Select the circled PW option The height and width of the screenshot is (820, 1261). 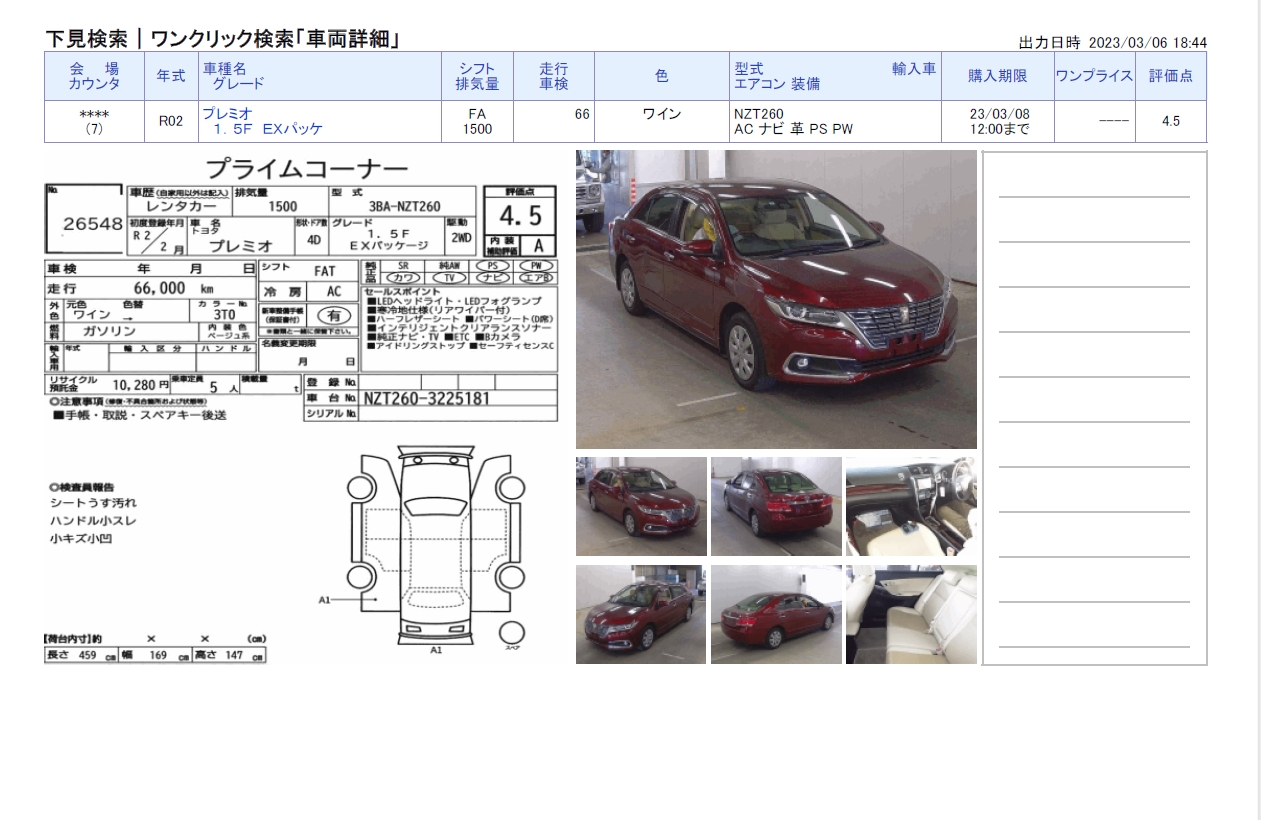(x=536, y=266)
